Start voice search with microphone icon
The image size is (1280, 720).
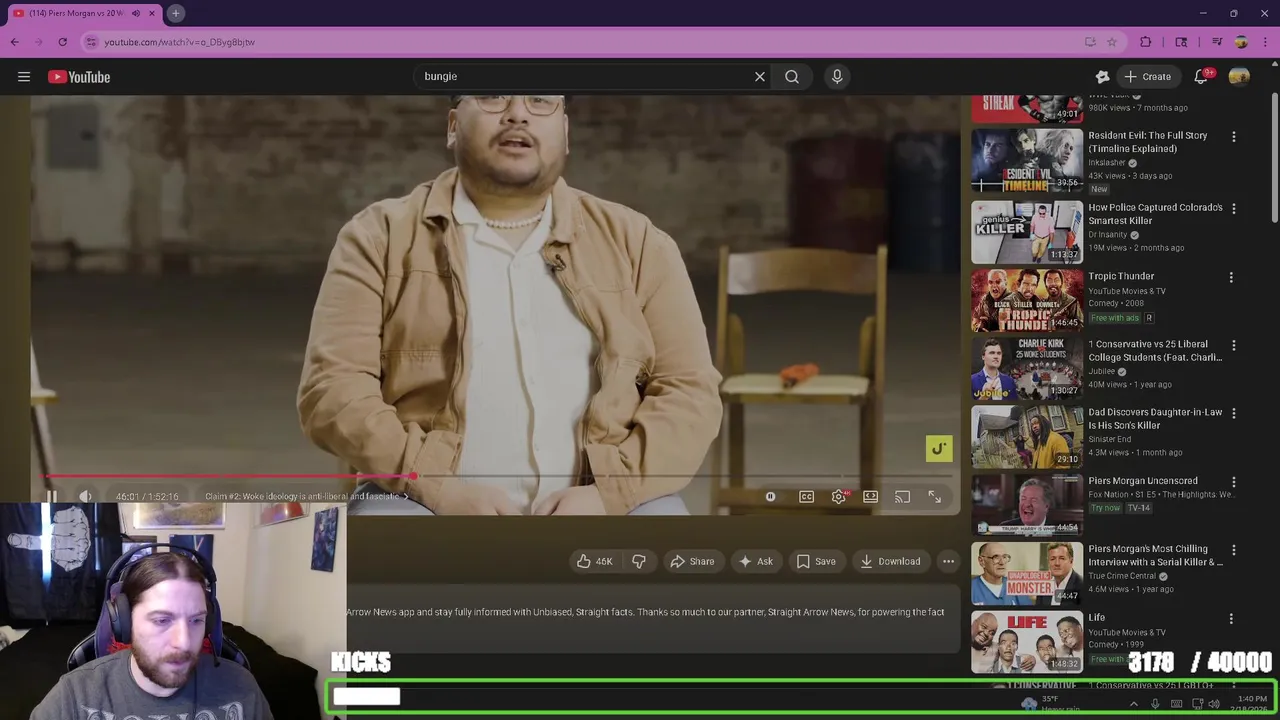[x=837, y=76]
